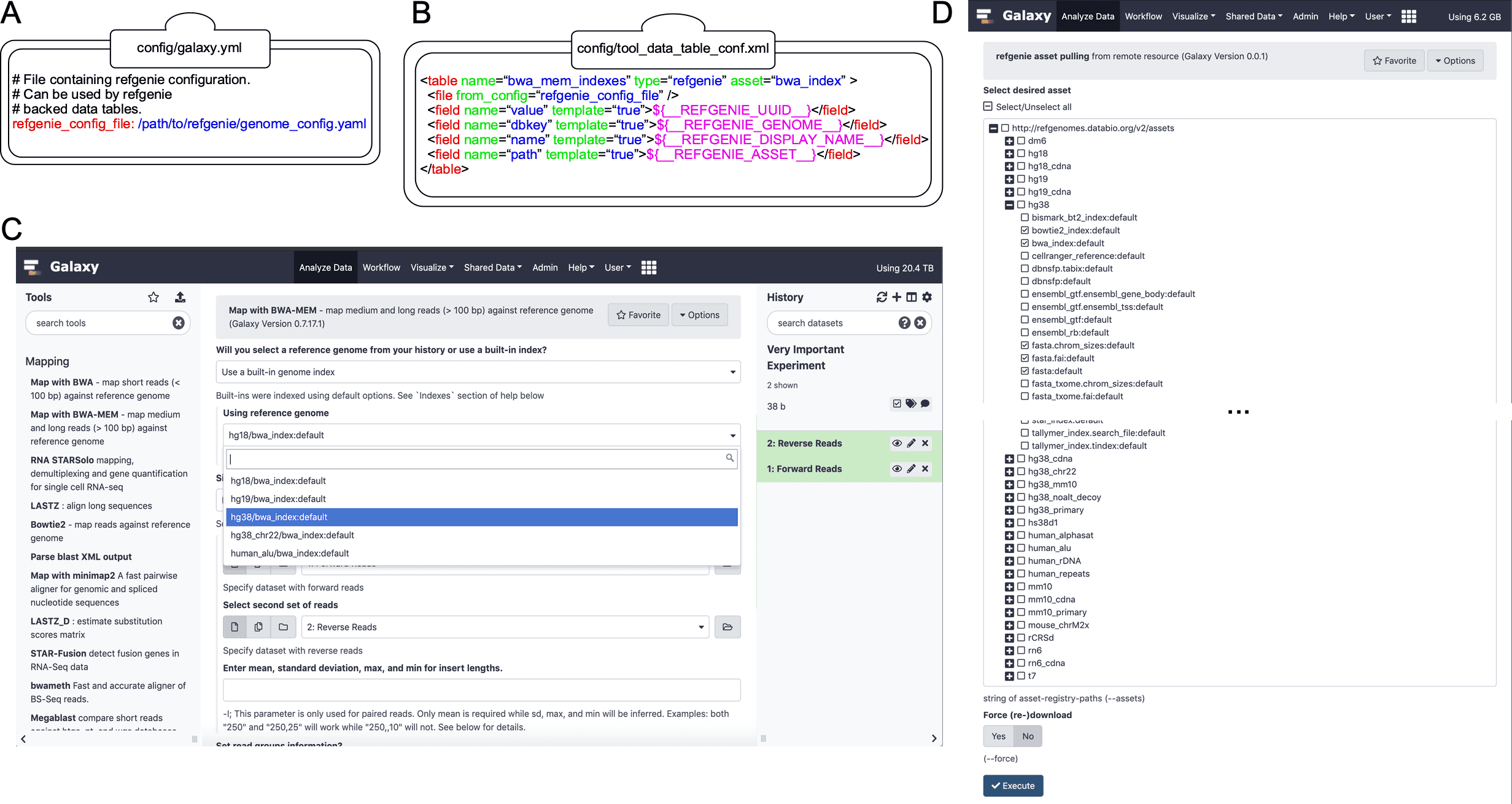The width and height of the screenshot is (1512, 804).
Task: Open Help menu in panel D
Action: (x=1341, y=17)
